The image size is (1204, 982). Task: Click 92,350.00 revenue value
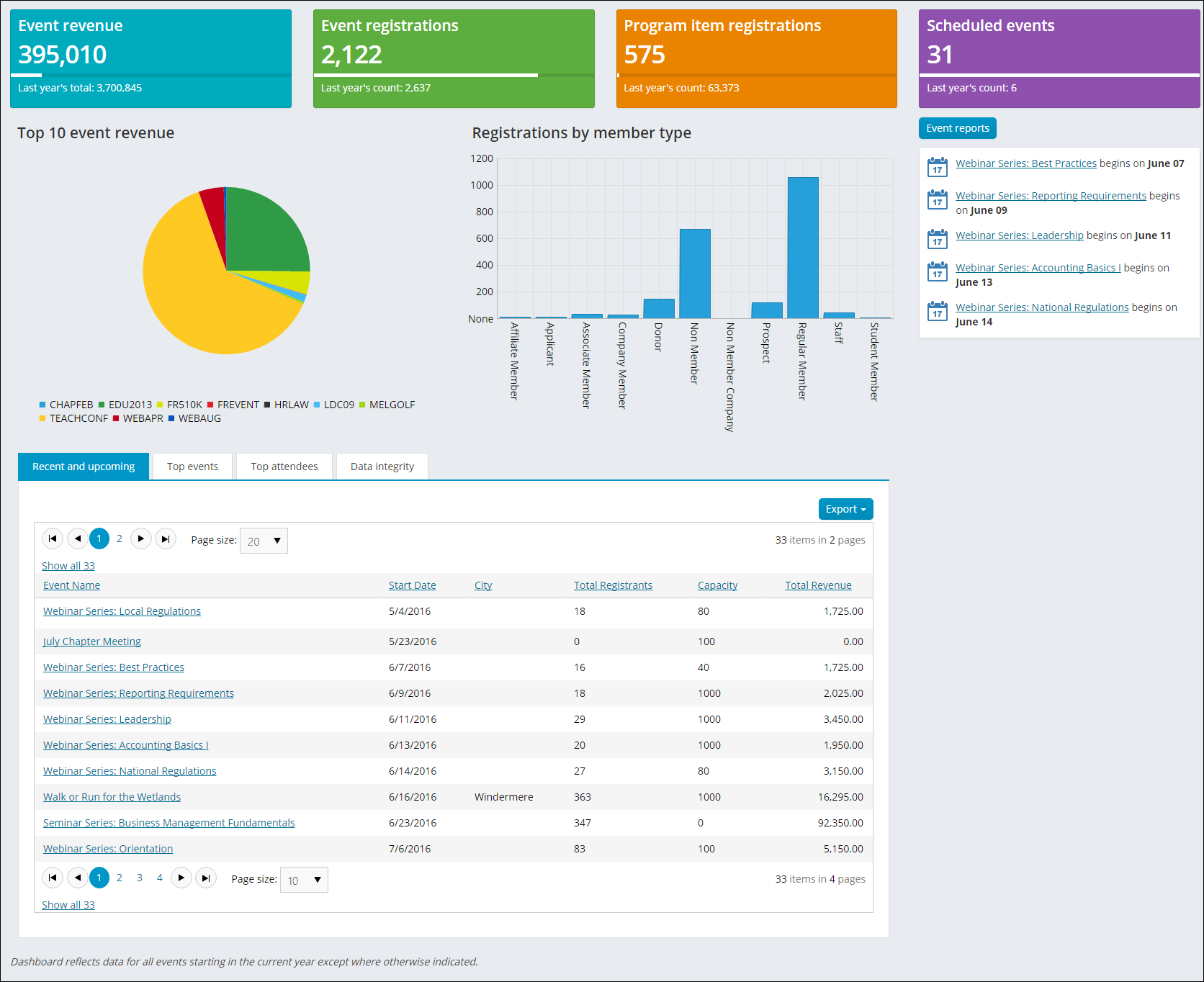pyautogui.click(x=840, y=823)
